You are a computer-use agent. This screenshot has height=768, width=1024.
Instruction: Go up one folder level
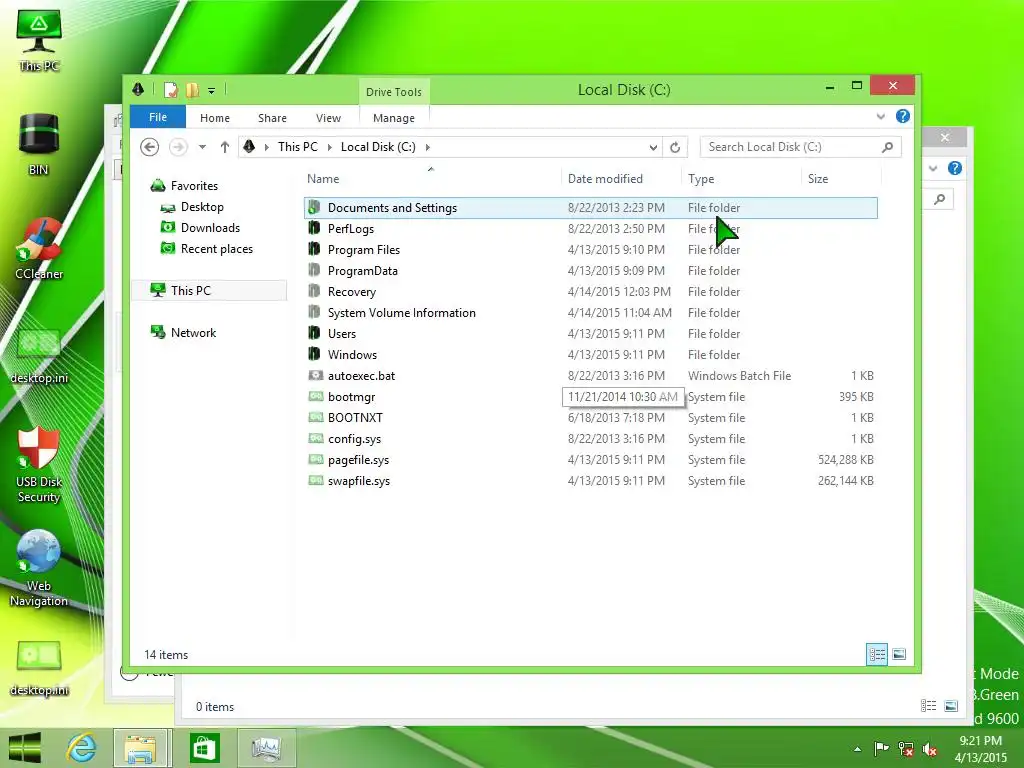225,147
